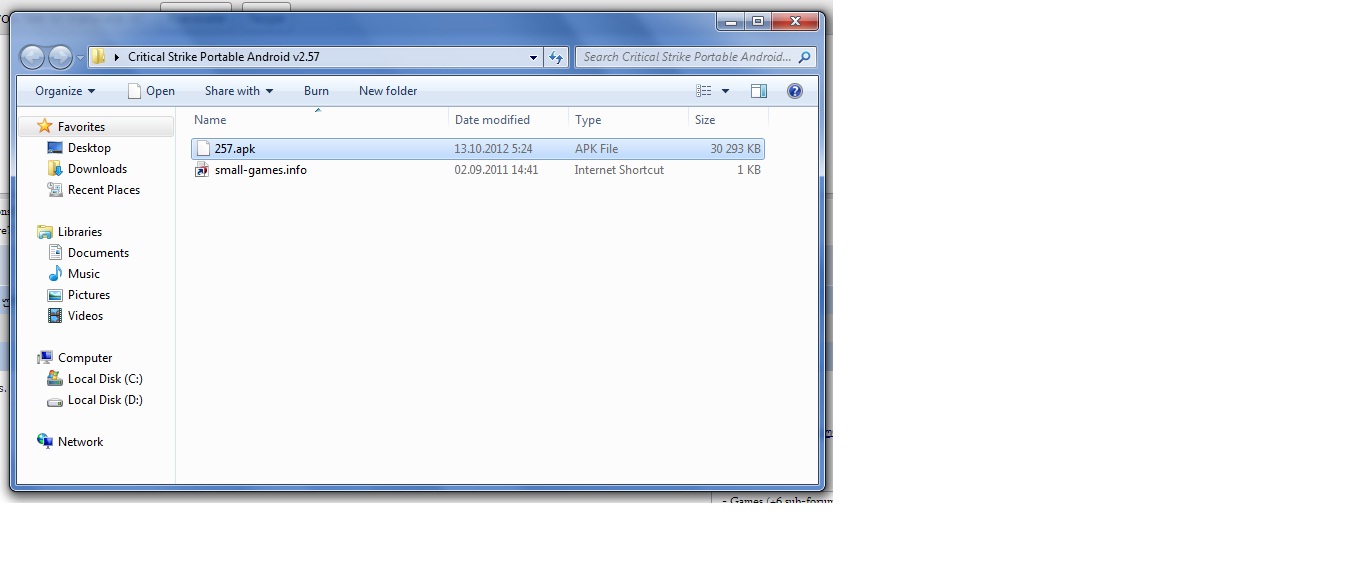Open Desktop in the navigation pane
Screen dimensions: 1354x564
pos(89,148)
